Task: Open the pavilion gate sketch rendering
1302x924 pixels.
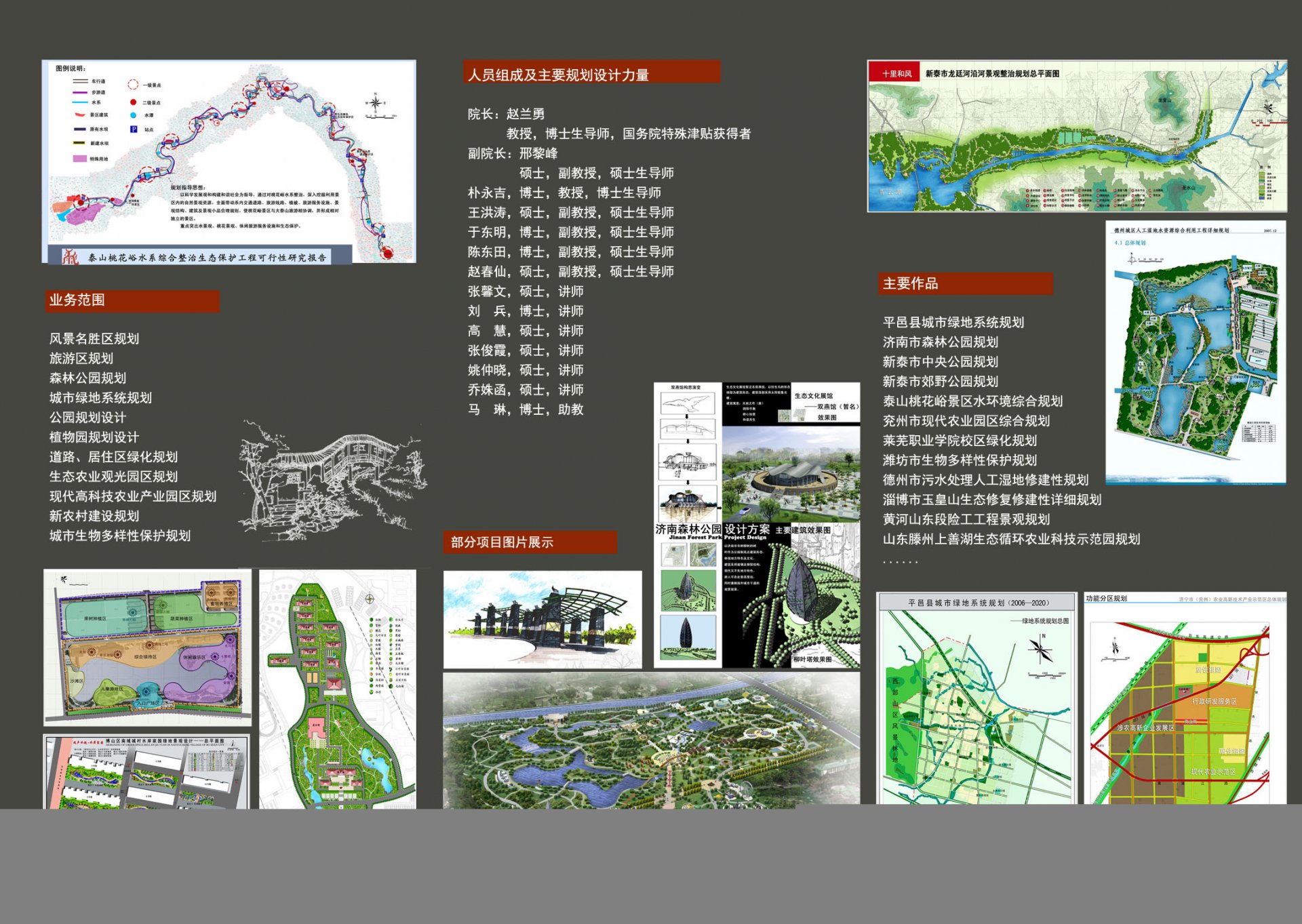Action: [542, 620]
